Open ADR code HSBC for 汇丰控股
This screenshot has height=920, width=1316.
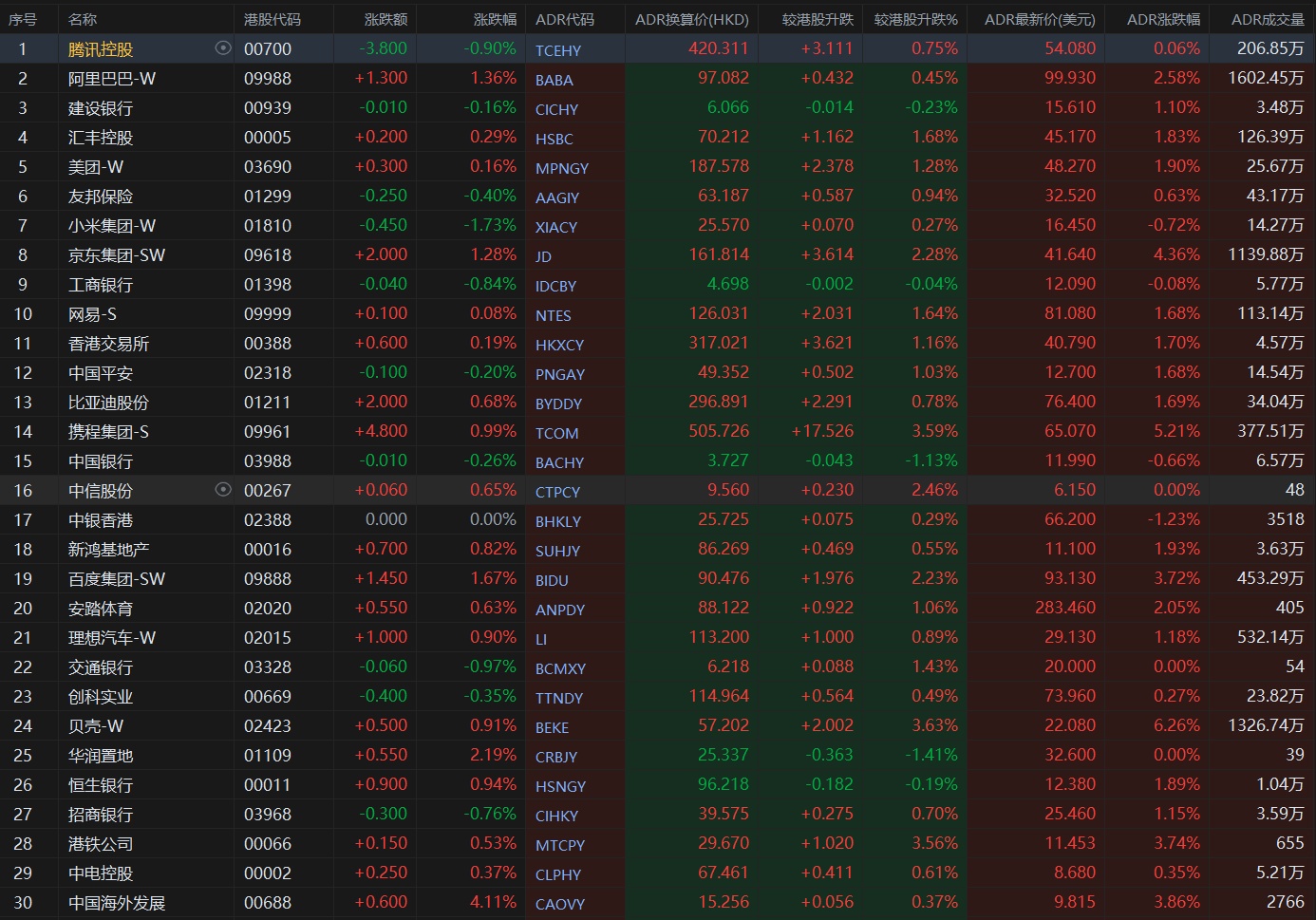[554, 139]
